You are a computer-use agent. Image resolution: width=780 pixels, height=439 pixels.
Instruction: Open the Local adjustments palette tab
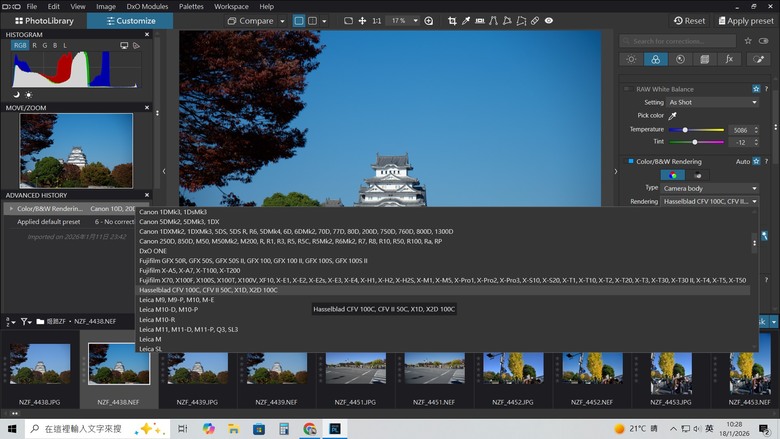pyautogui.click(x=758, y=59)
